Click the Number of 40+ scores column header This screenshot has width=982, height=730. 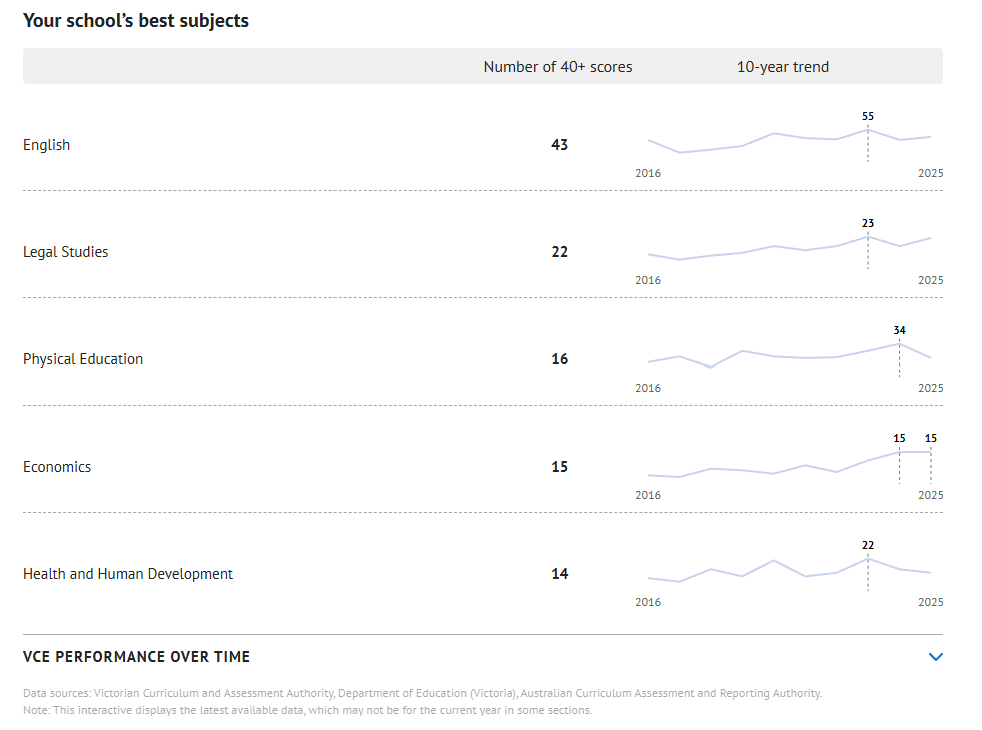[558, 67]
